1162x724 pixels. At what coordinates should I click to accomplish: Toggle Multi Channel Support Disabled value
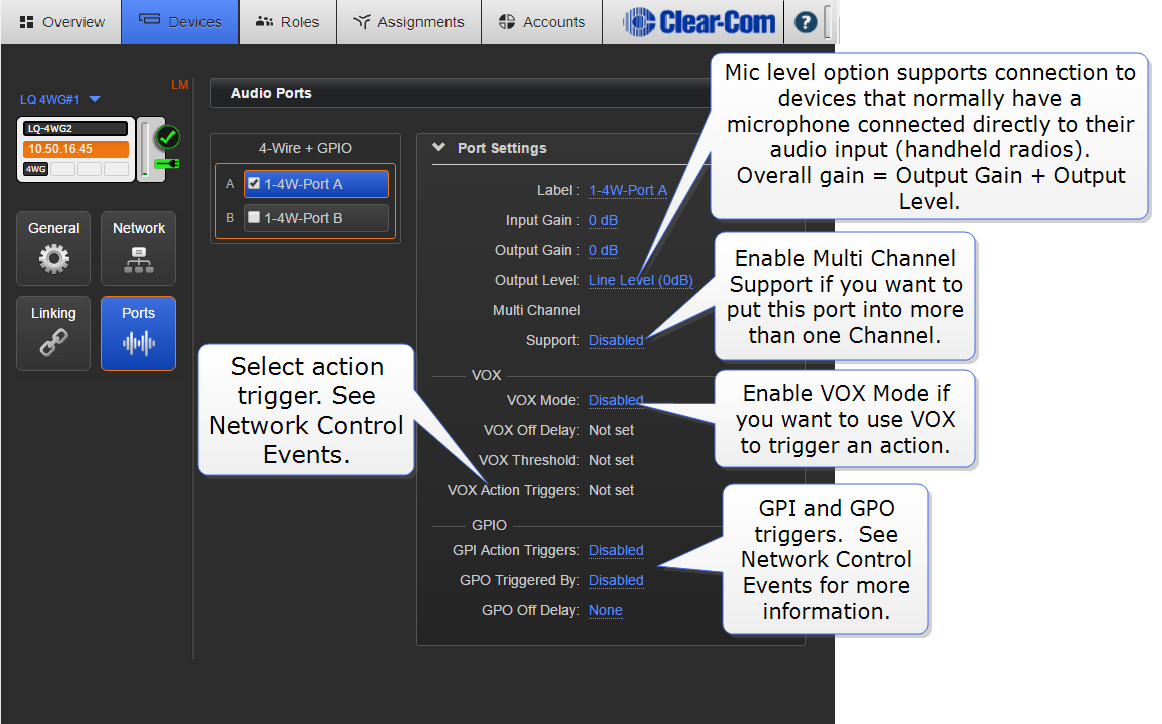click(x=616, y=340)
